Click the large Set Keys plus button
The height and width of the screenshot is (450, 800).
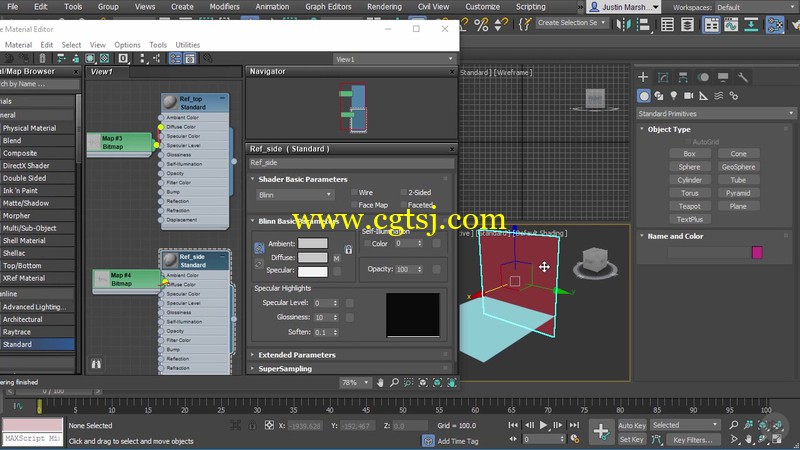tap(601, 432)
